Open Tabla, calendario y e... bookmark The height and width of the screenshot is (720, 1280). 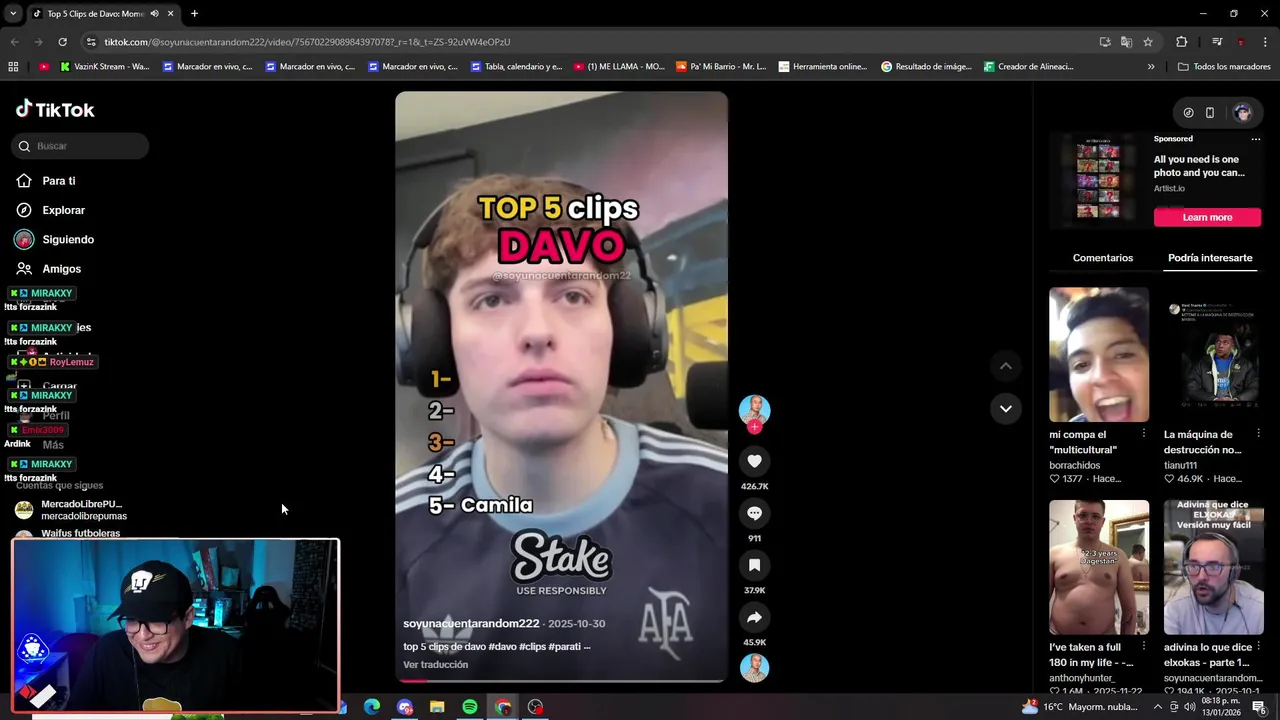[516, 67]
